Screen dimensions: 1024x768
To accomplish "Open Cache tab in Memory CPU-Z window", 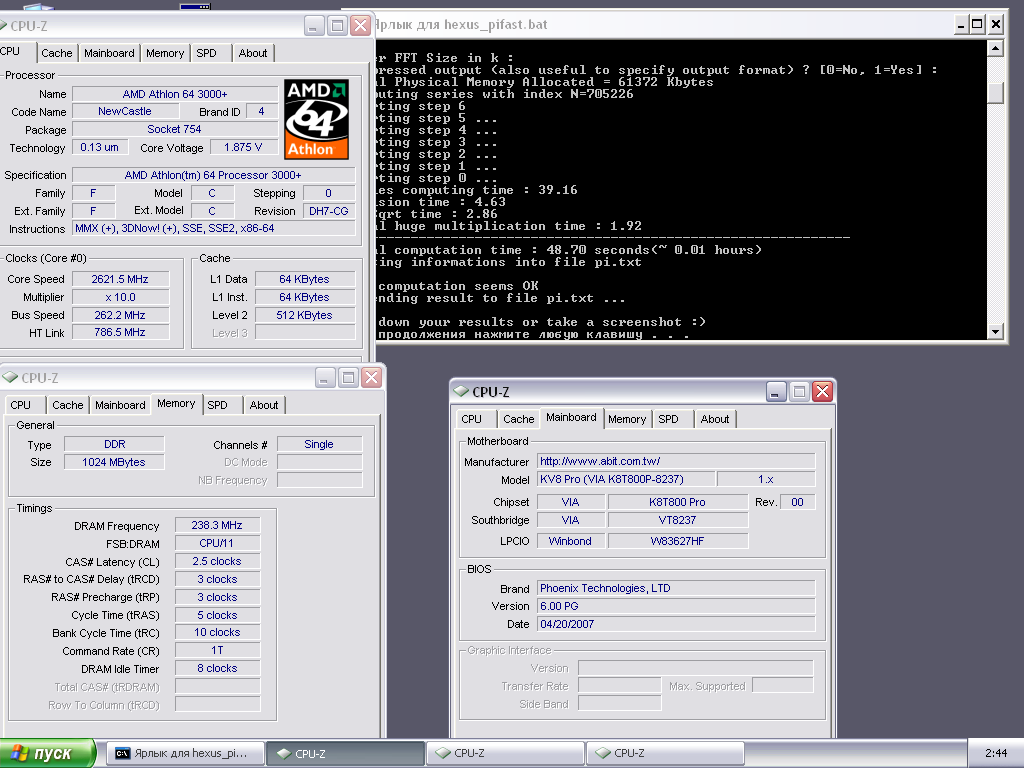I will 68,405.
